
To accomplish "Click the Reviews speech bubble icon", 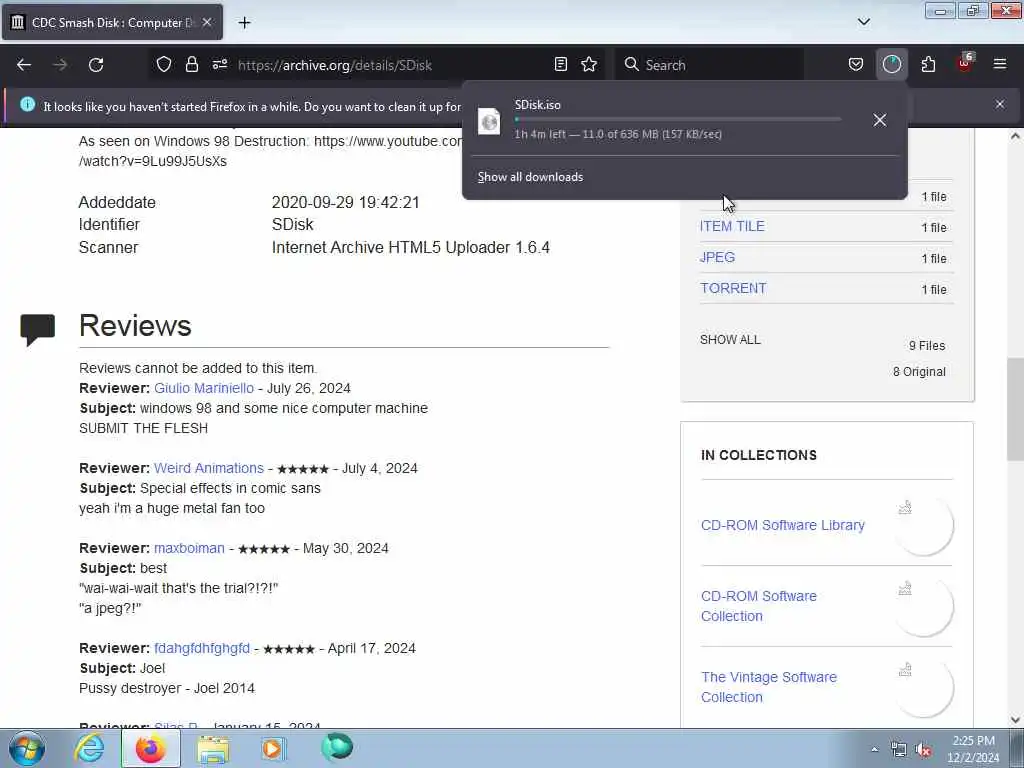I will coord(37,329).
